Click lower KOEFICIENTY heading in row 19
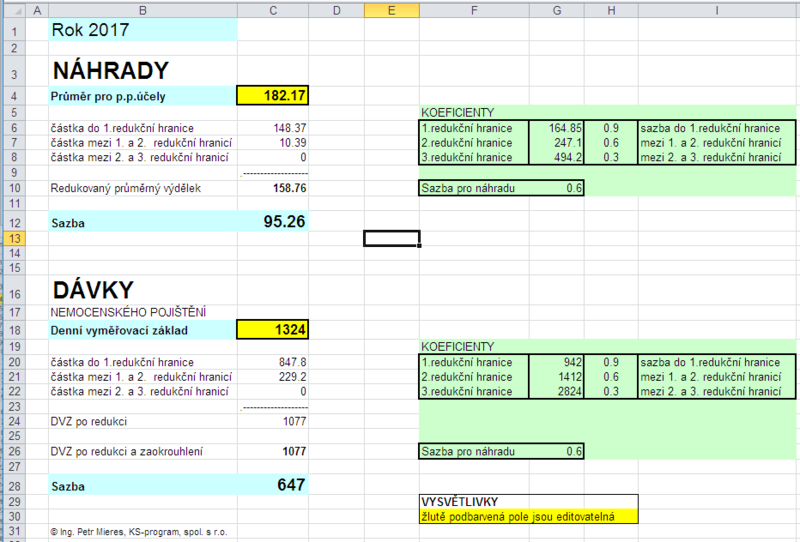 click(x=474, y=347)
